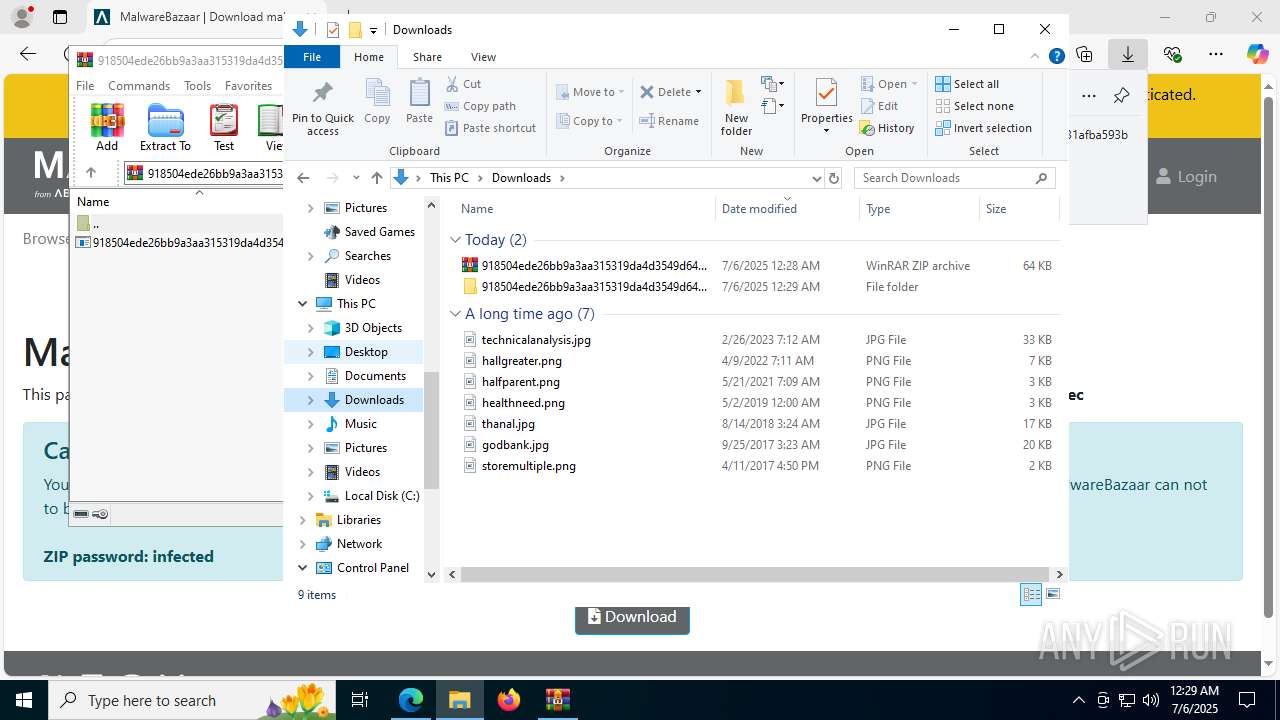
Task: Expand Local Disk (C:) node
Action: pos(310,496)
